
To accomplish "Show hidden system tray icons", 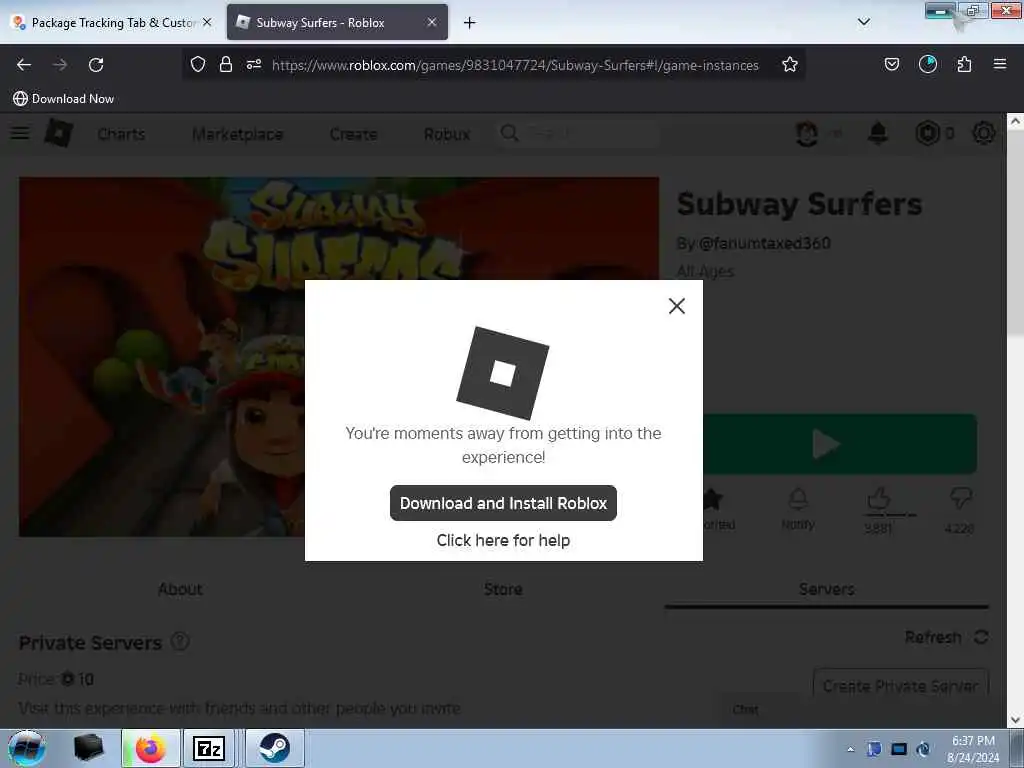I will coord(850,750).
